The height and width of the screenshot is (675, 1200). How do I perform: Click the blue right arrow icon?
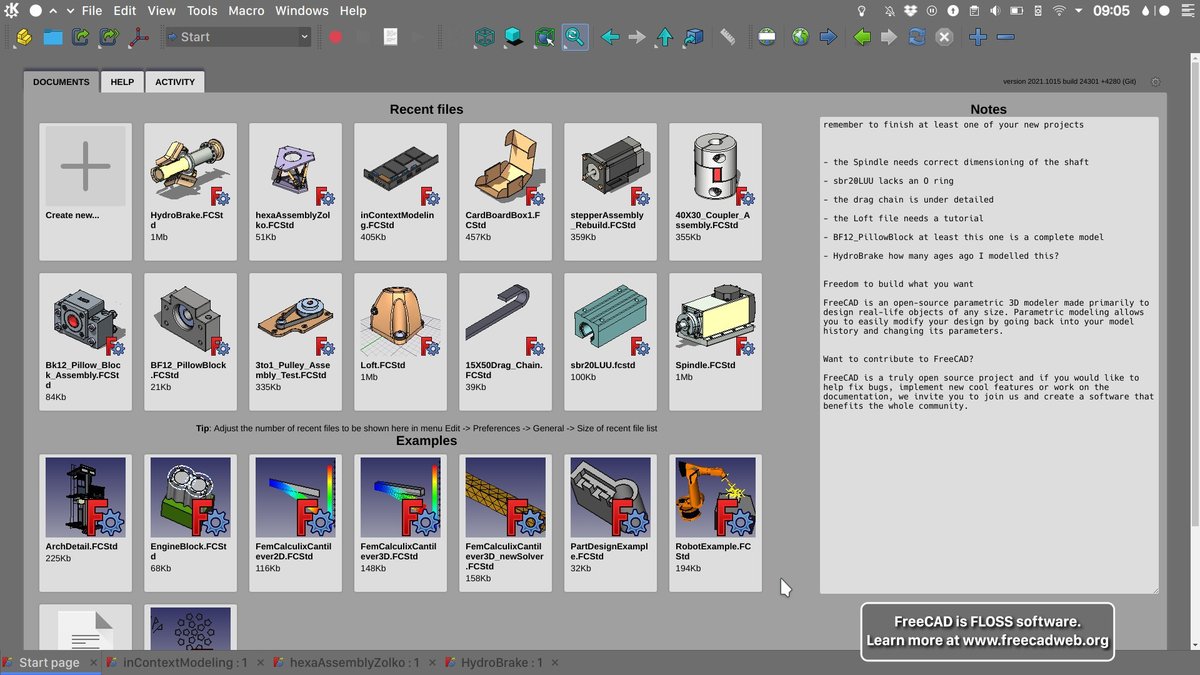pyautogui.click(x=828, y=37)
